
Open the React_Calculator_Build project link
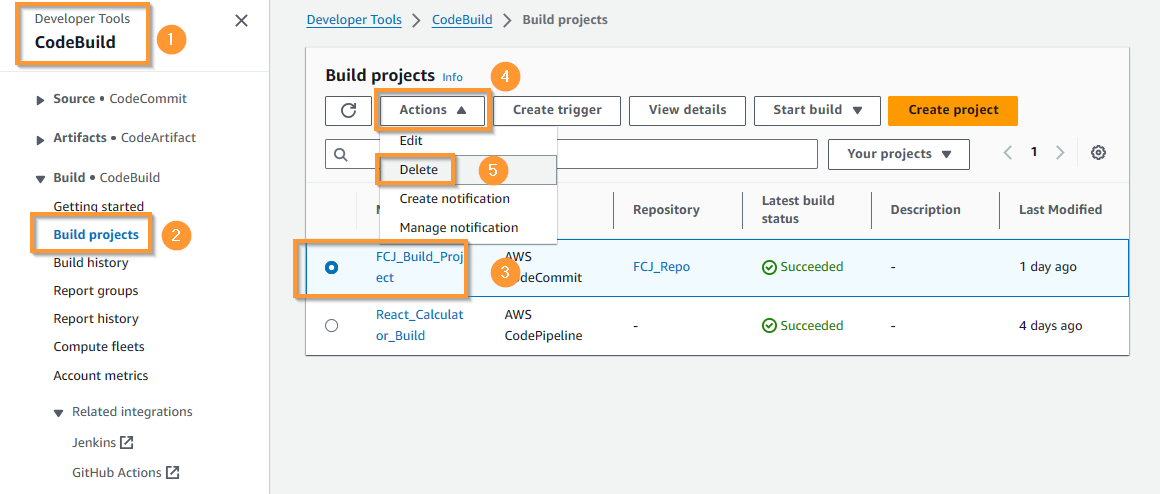(x=419, y=325)
